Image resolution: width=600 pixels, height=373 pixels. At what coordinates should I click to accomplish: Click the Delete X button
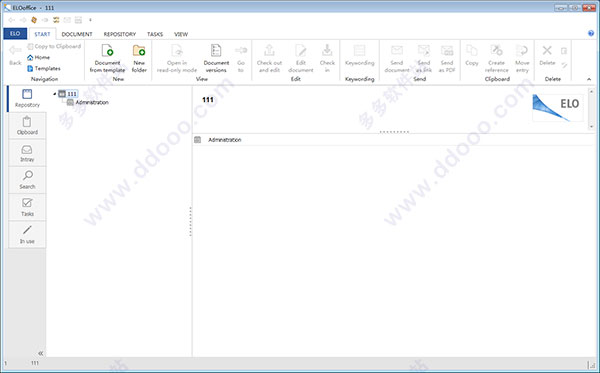tap(547, 55)
